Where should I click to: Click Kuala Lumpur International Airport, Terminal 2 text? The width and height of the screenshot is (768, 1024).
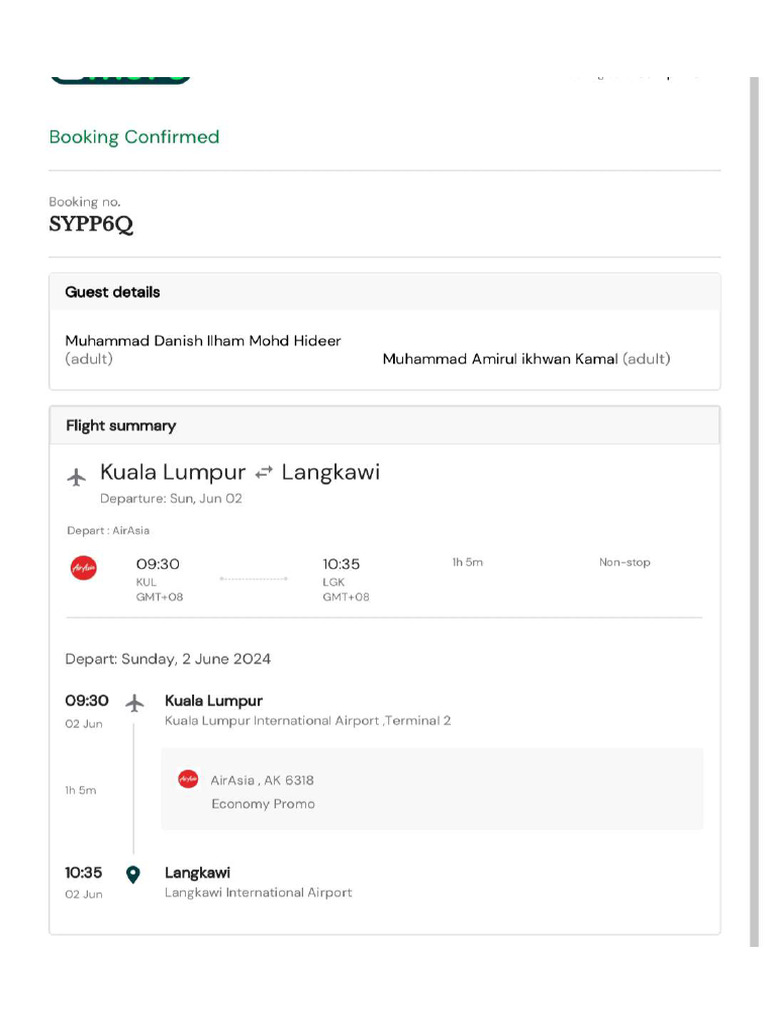[x=308, y=720]
